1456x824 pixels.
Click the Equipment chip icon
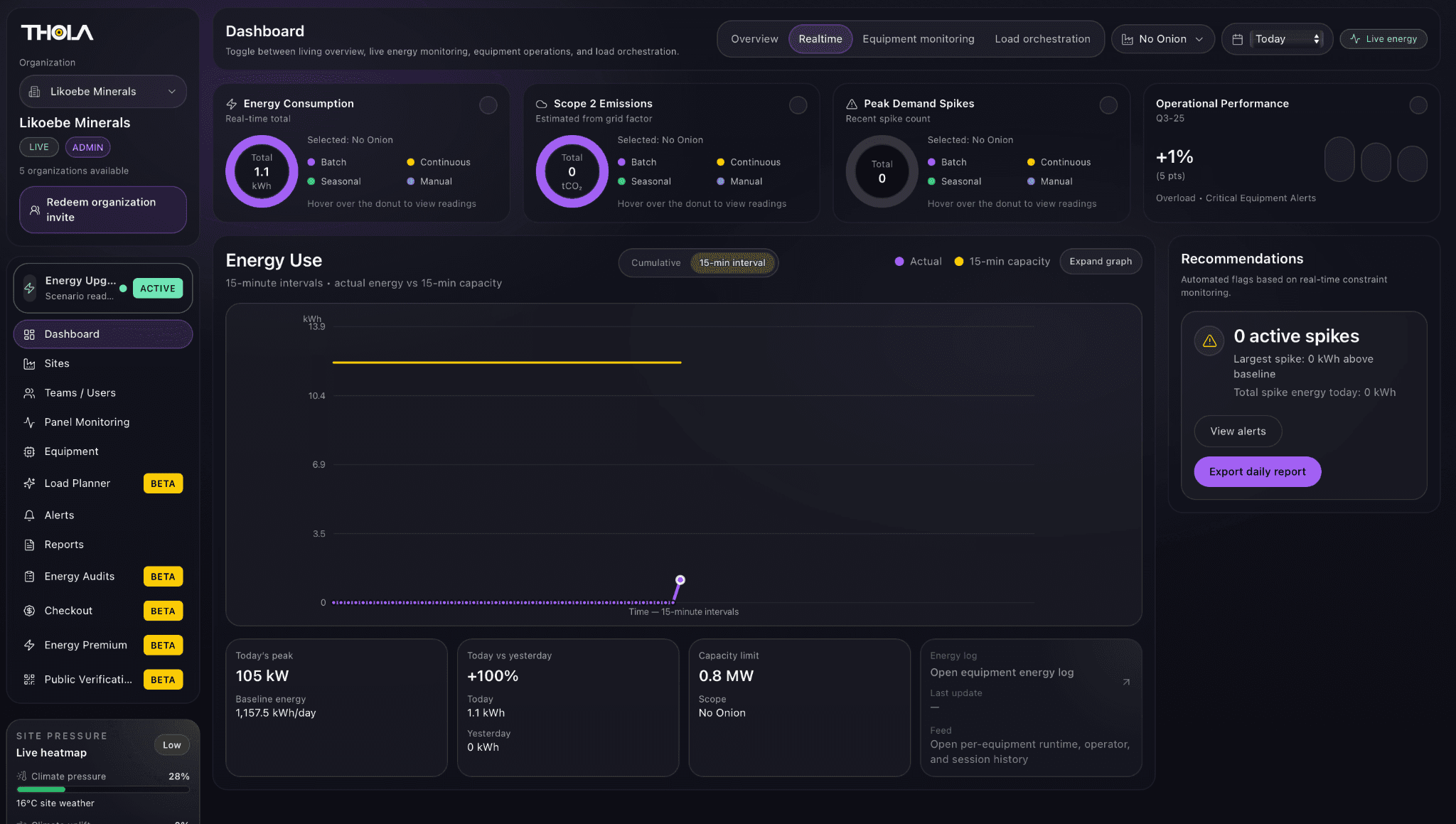click(29, 451)
